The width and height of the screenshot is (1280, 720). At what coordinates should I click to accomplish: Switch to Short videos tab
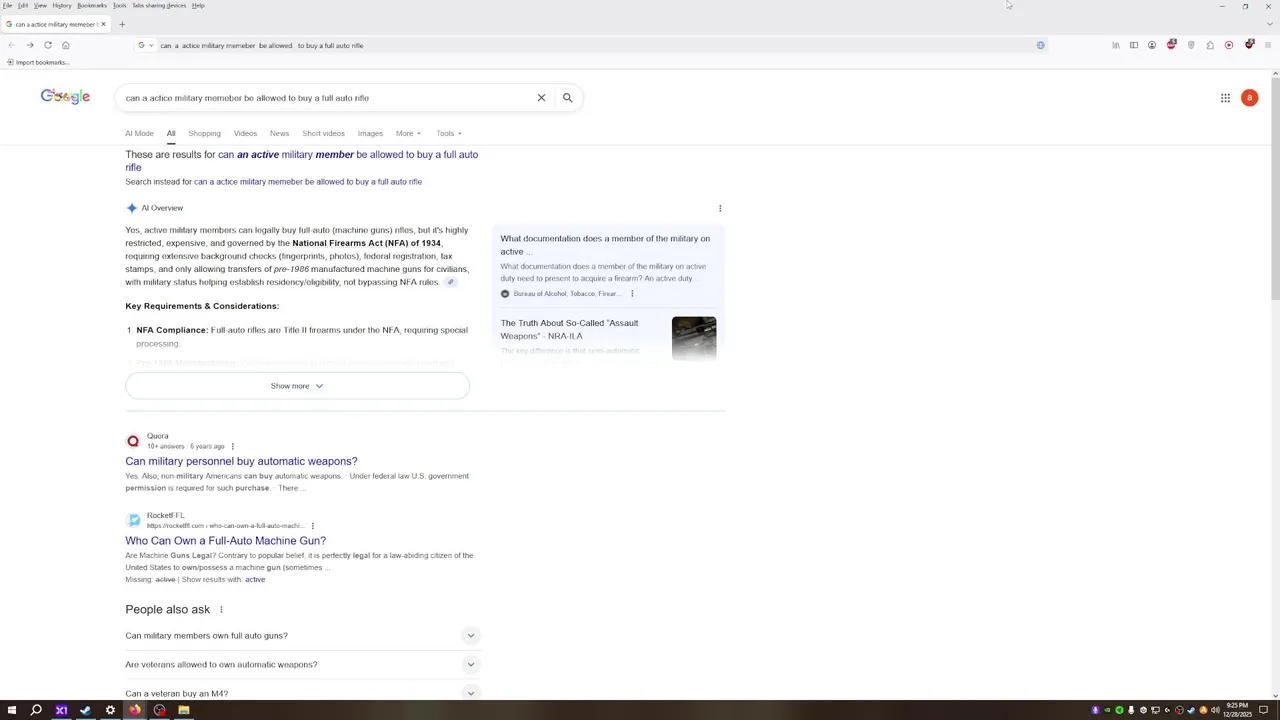323,133
